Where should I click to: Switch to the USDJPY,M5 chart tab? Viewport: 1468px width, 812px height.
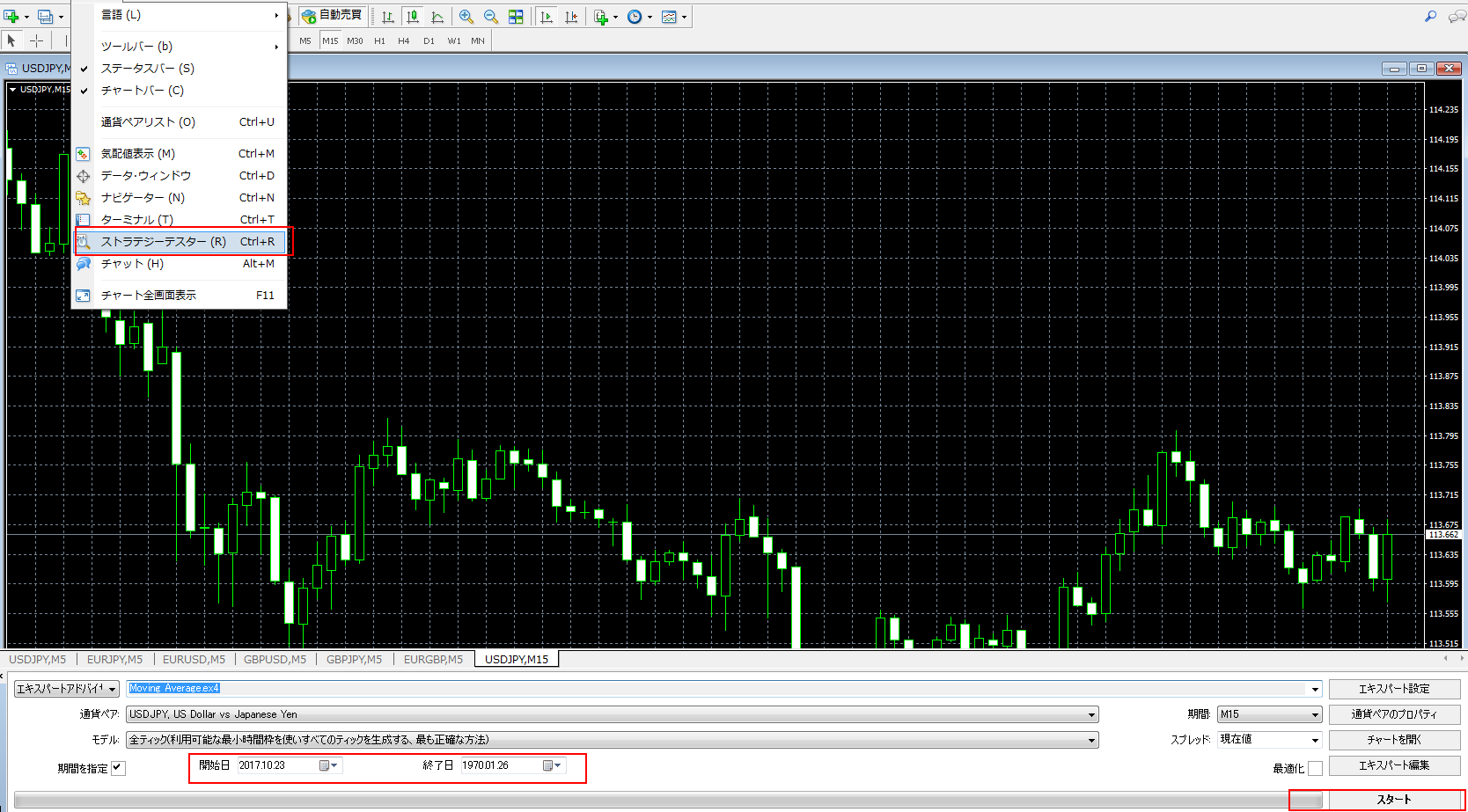click(38, 659)
